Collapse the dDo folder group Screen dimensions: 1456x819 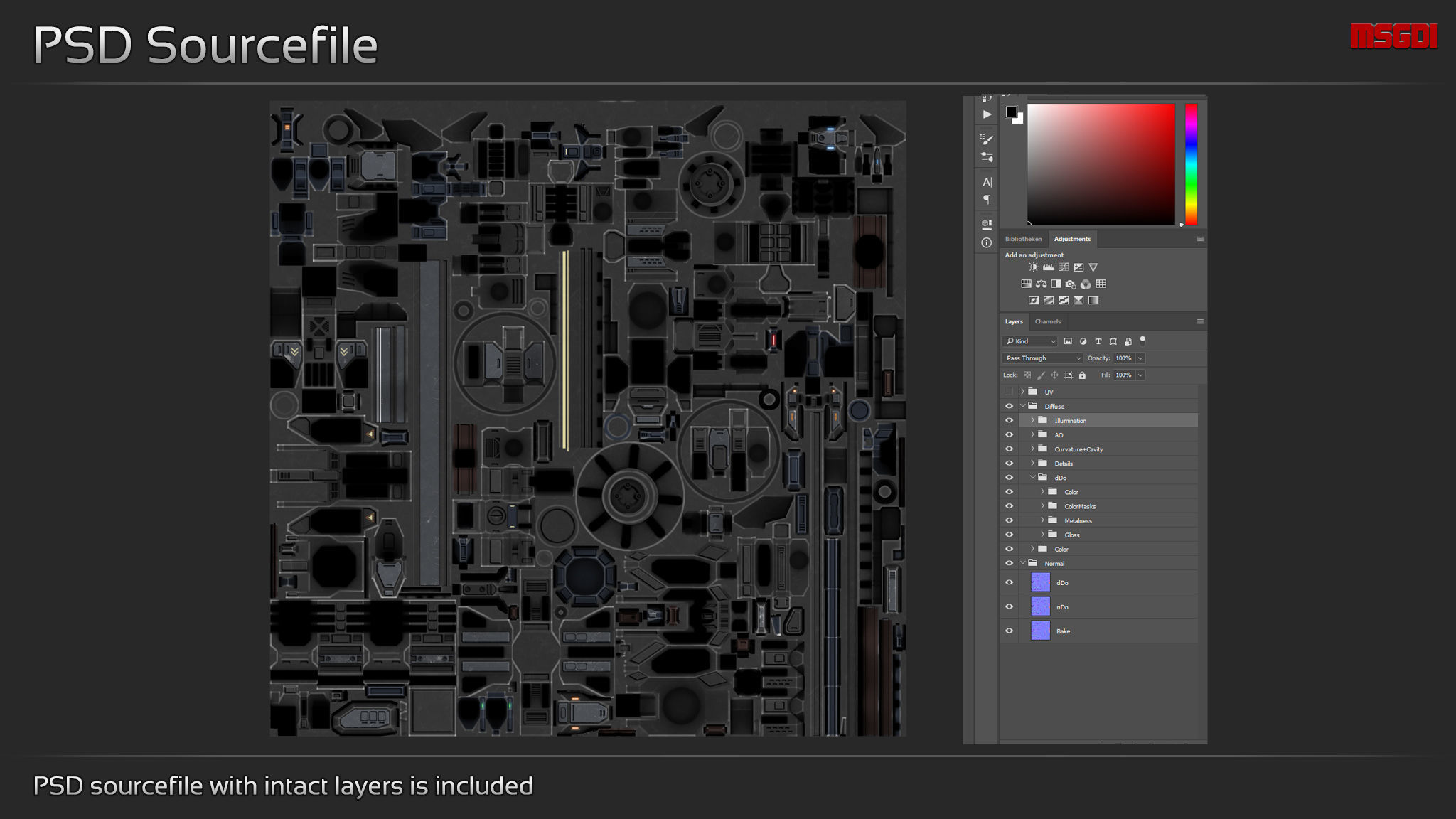[x=1032, y=477]
